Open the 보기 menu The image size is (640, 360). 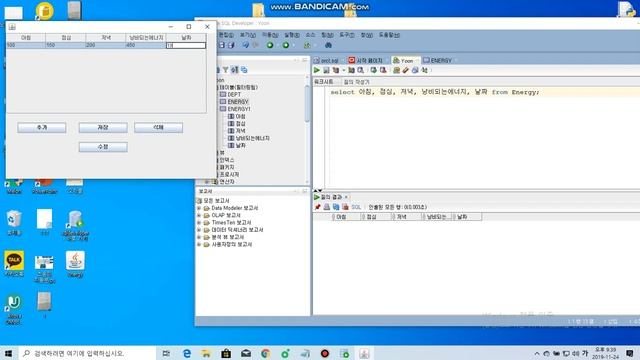(x=247, y=35)
